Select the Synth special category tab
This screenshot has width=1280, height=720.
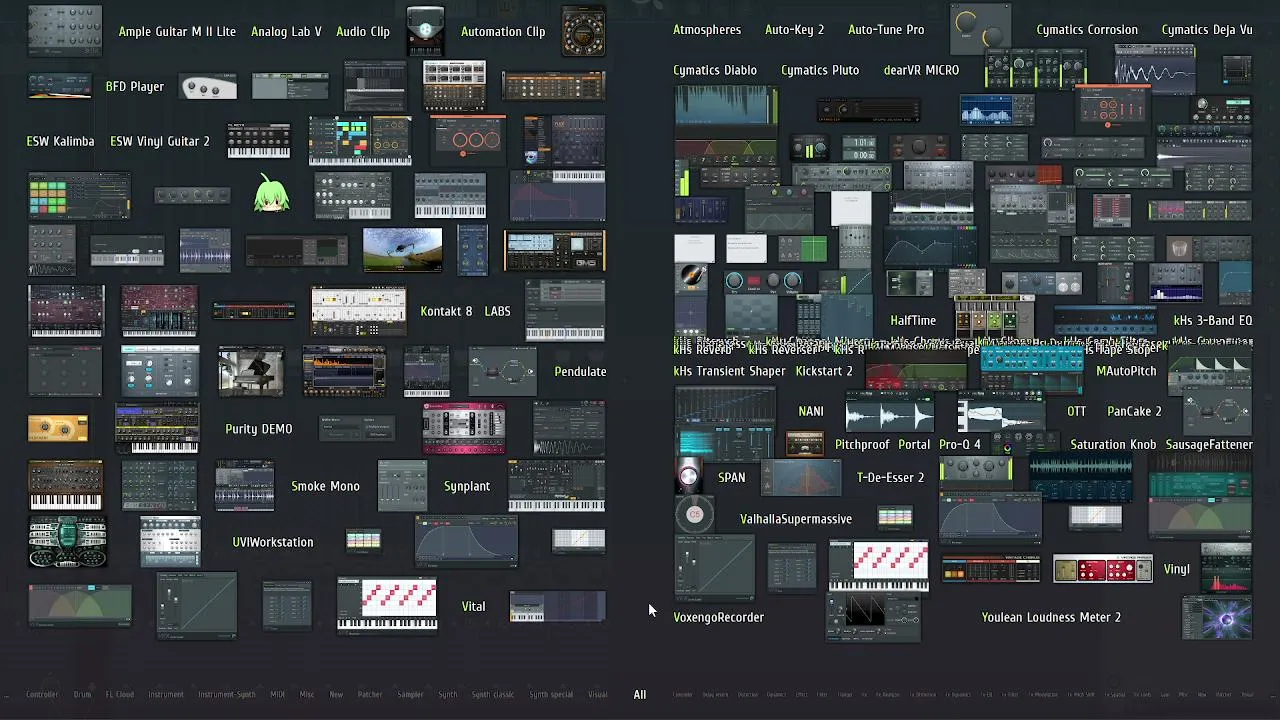(551, 694)
